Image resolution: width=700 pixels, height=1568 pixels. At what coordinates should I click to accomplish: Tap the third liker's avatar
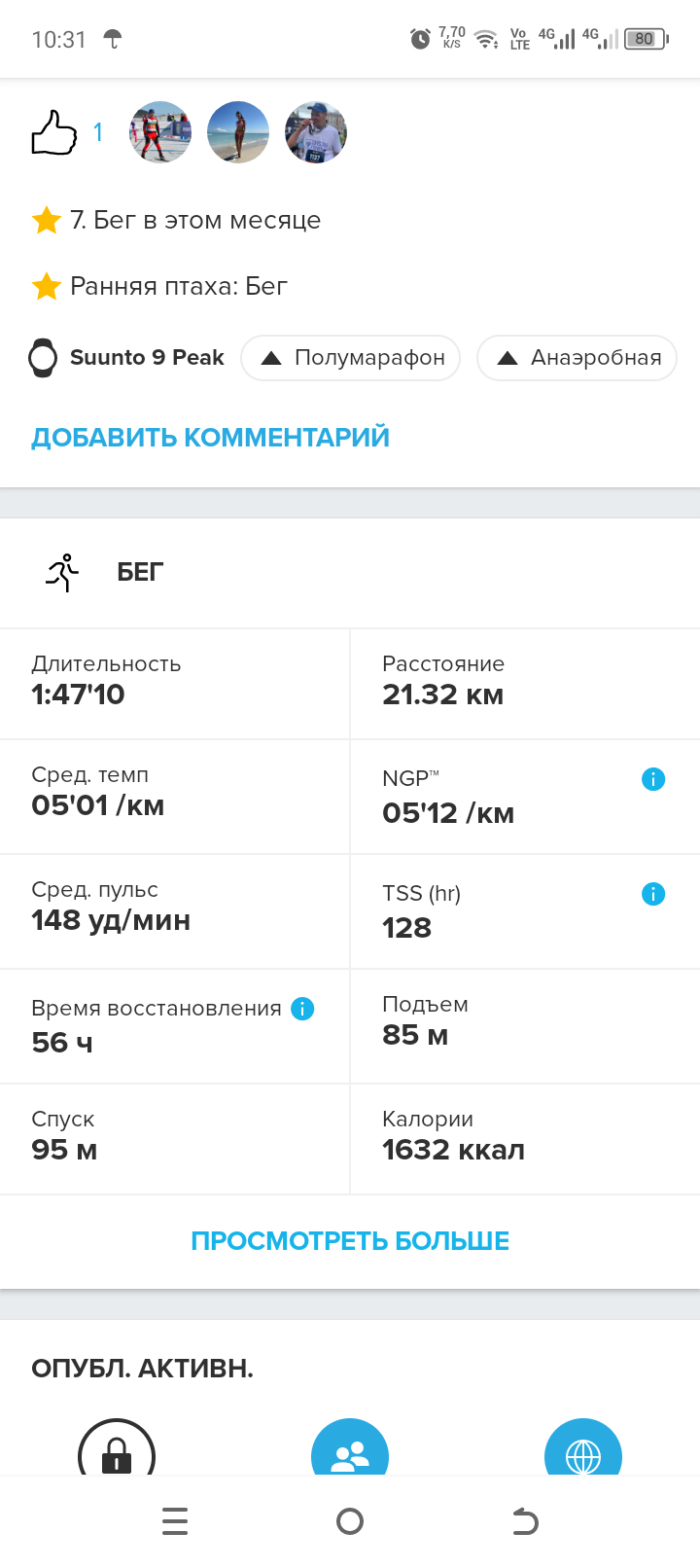[x=316, y=132]
